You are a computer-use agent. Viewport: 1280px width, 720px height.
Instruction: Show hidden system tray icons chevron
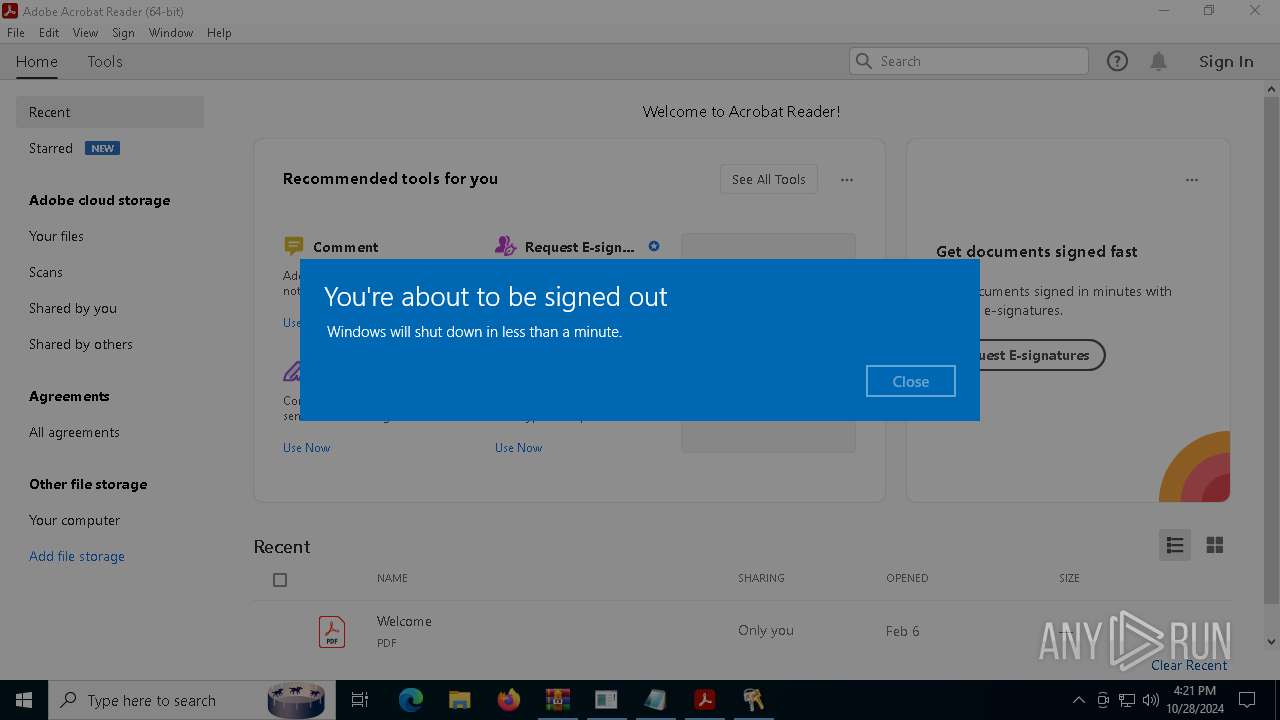1078,700
